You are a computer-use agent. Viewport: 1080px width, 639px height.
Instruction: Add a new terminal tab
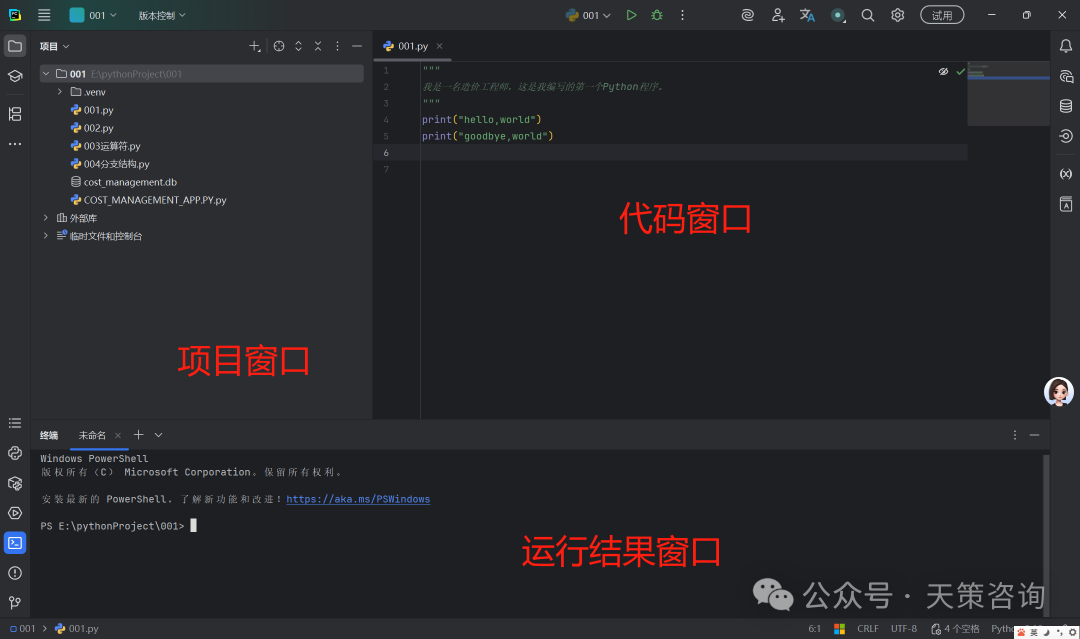pyautogui.click(x=138, y=434)
